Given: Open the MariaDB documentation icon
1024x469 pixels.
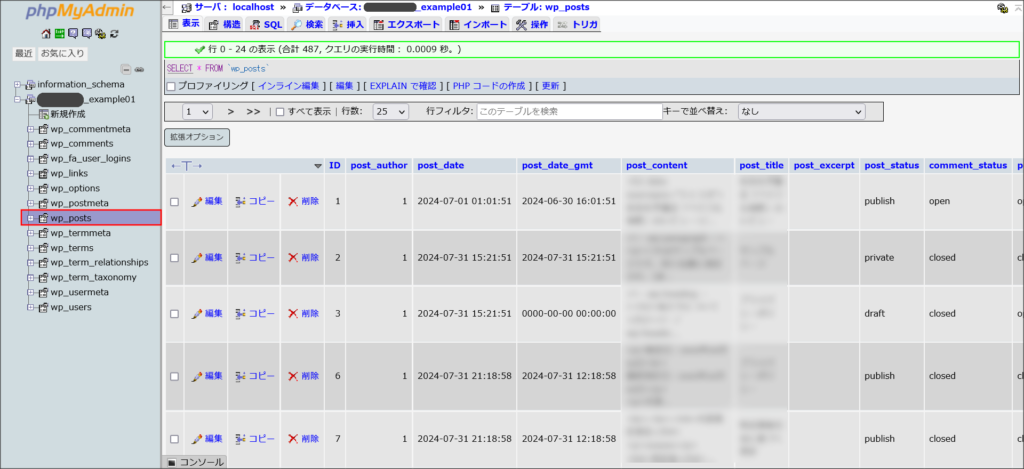Looking at the screenshot, I should coord(87,34).
